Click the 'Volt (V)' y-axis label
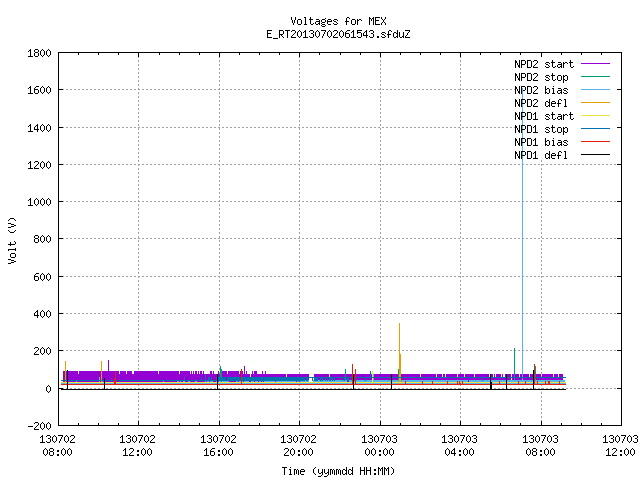Viewport: 640px width, 480px height. 12,240
